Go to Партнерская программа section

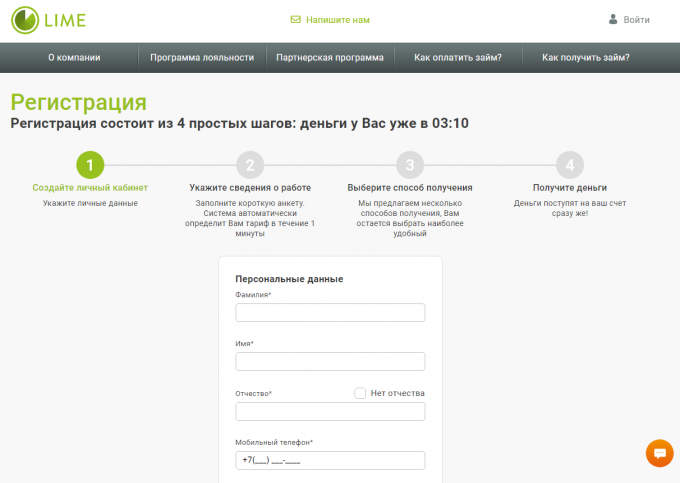(330, 58)
